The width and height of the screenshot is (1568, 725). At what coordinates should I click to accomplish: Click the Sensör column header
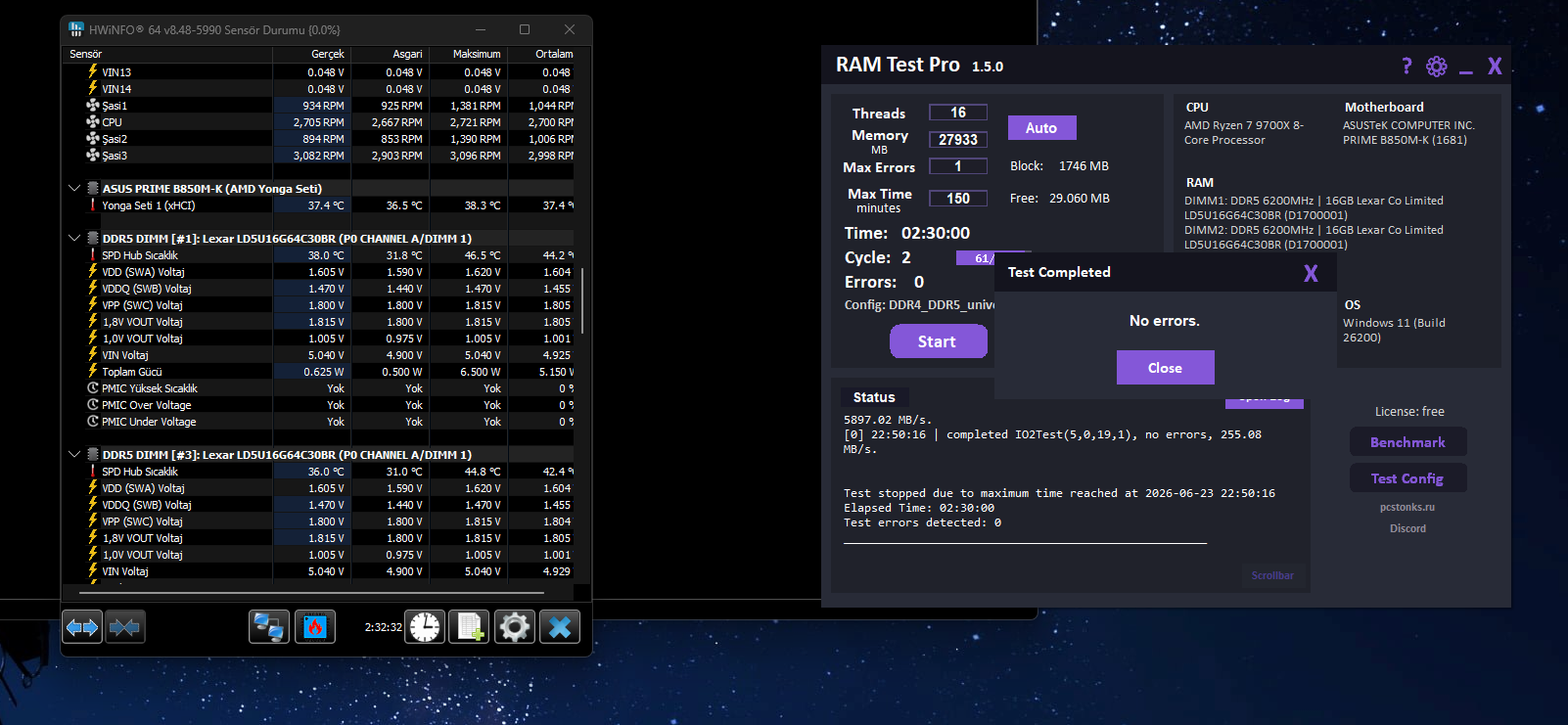[167, 54]
